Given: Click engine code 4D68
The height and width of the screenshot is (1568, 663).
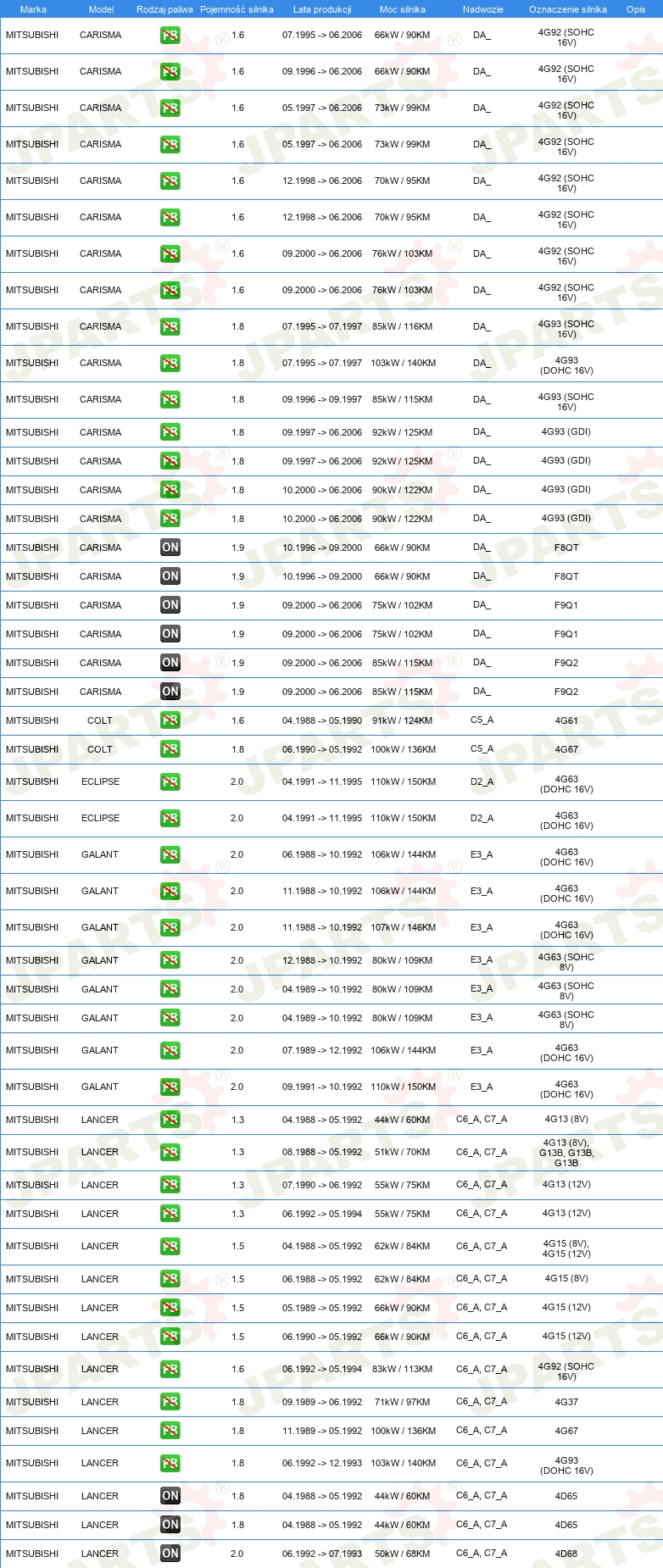Looking at the screenshot, I should tap(566, 1554).
